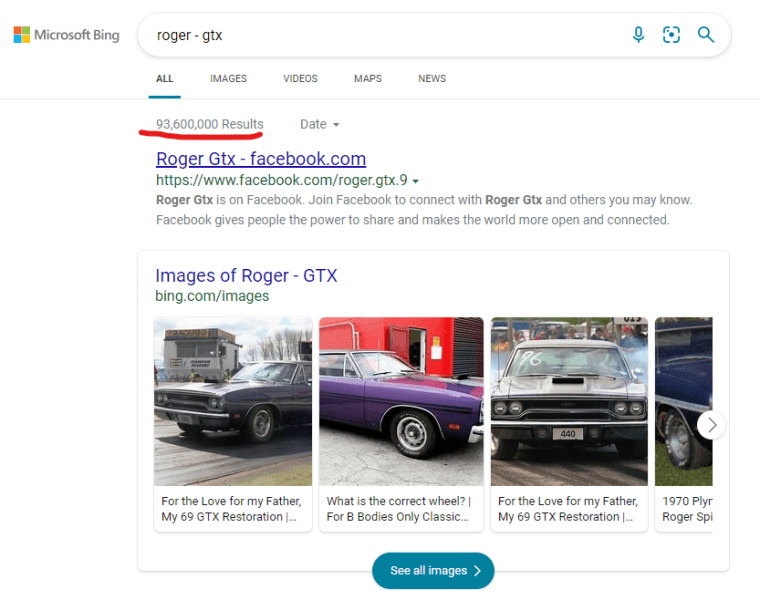Click the Microsoft Bing logo
The image size is (760, 600).
point(66,35)
